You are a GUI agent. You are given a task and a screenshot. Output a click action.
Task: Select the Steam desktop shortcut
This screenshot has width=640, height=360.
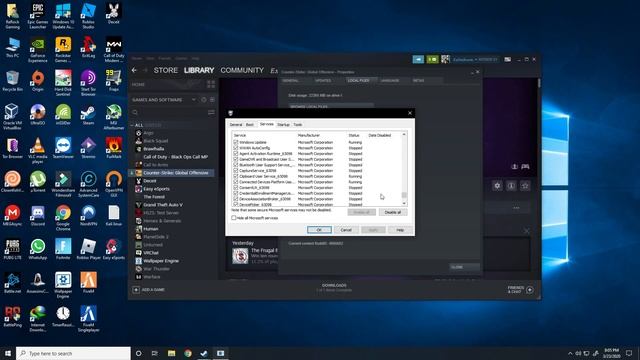tap(88, 114)
